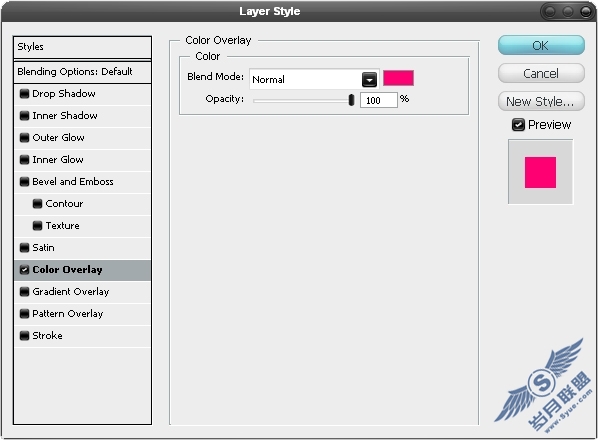Click the rightmost title bar window button

[x=585, y=12]
